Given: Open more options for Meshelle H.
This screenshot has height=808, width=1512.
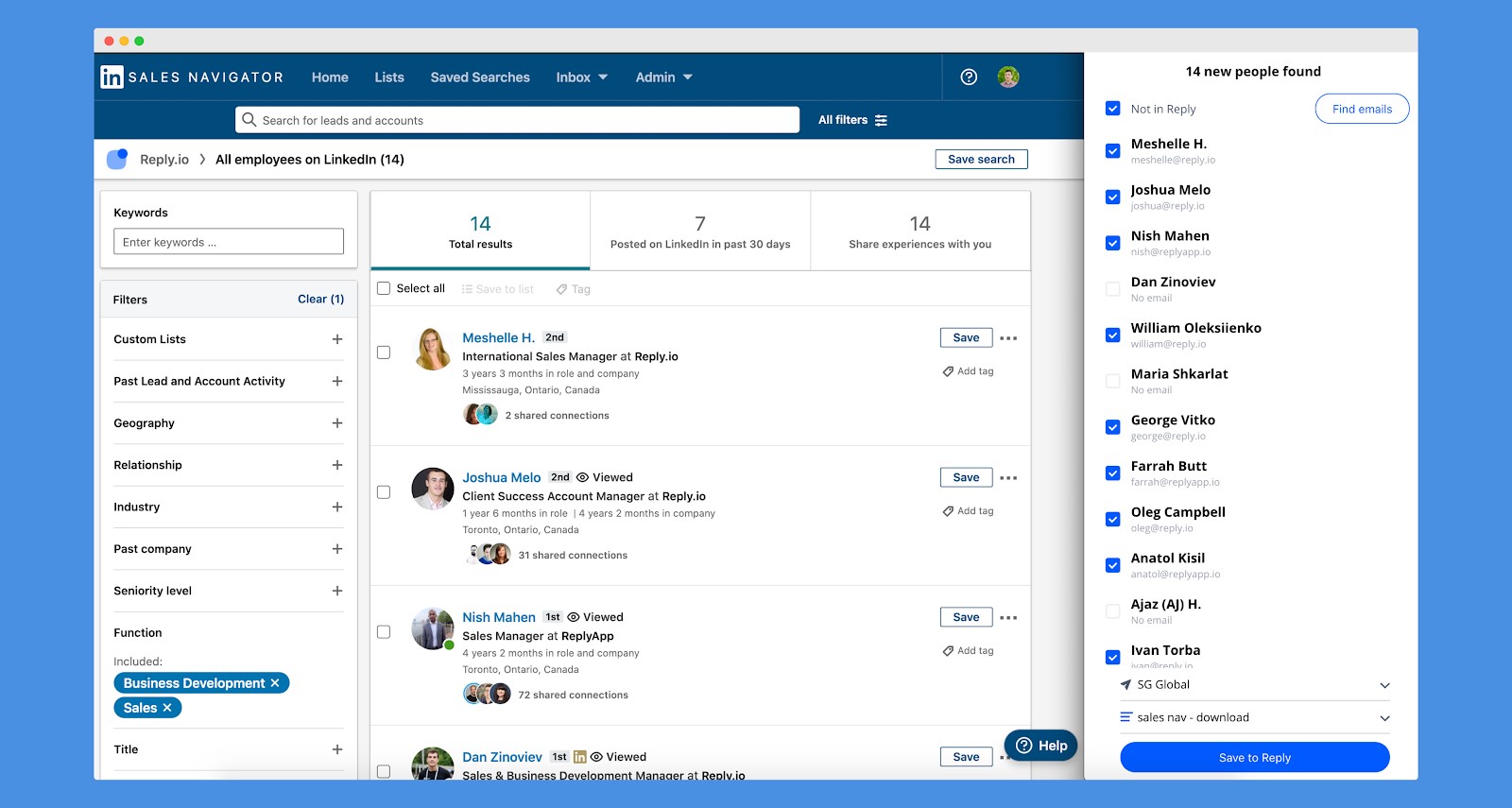Looking at the screenshot, I should pos(1008,338).
